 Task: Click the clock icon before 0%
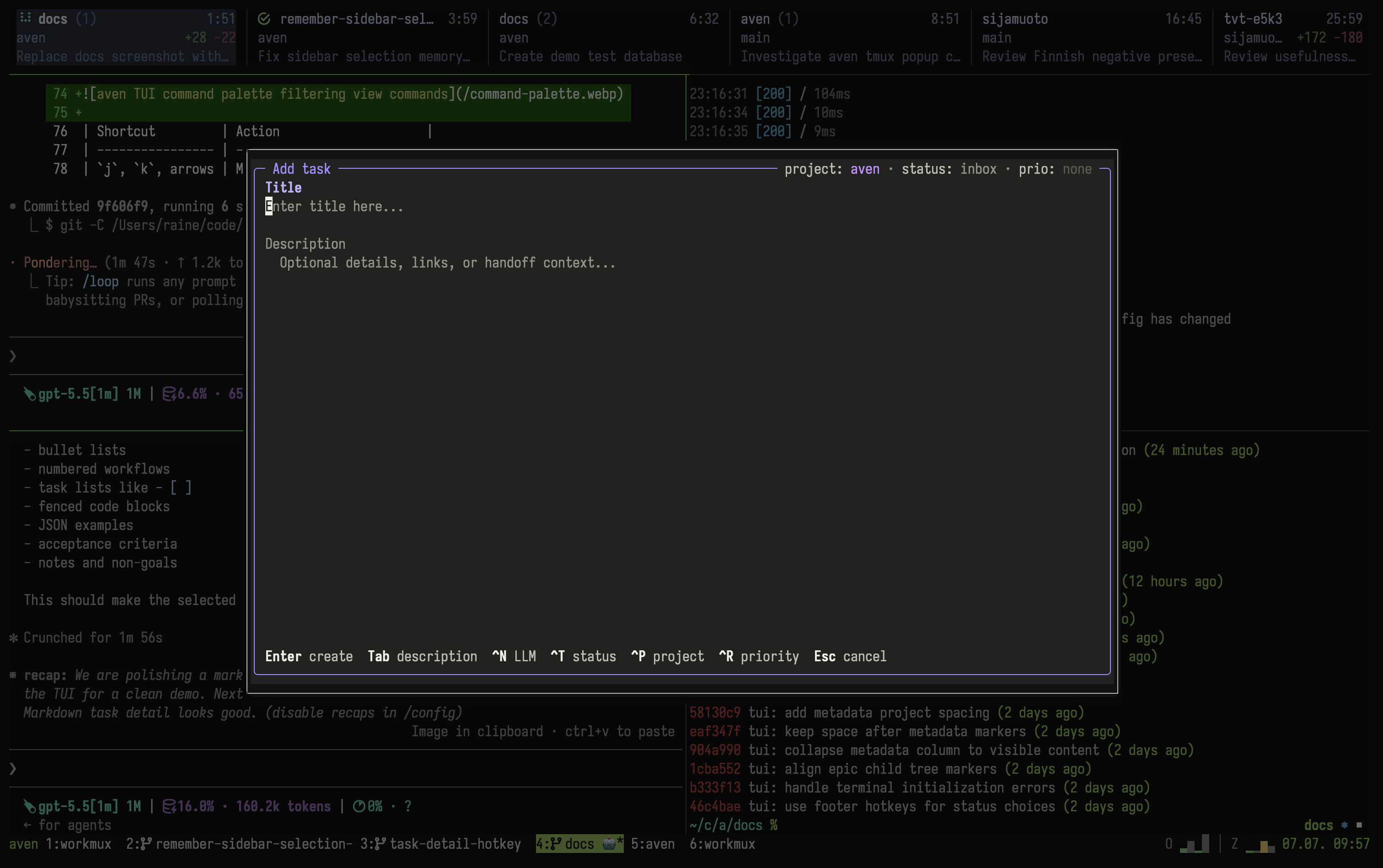tap(359, 807)
